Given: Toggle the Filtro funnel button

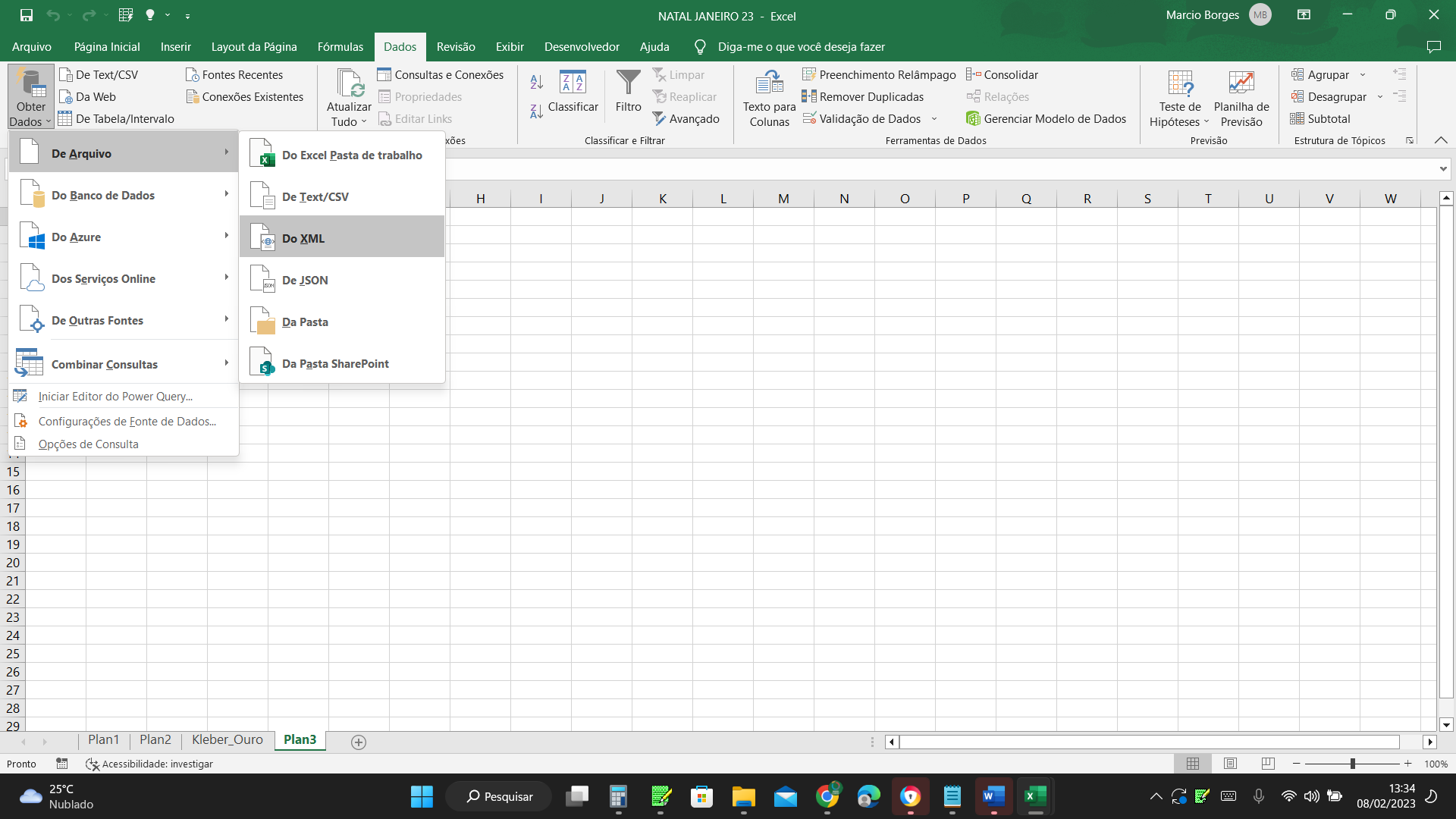Looking at the screenshot, I should tap(628, 91).
